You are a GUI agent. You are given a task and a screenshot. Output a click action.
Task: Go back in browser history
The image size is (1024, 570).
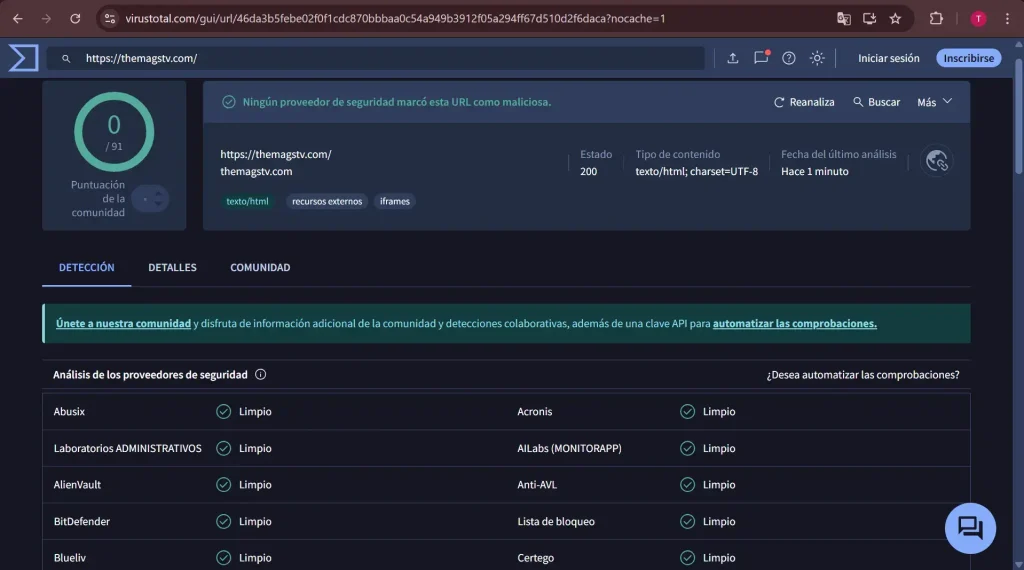(x=18, y=19)
